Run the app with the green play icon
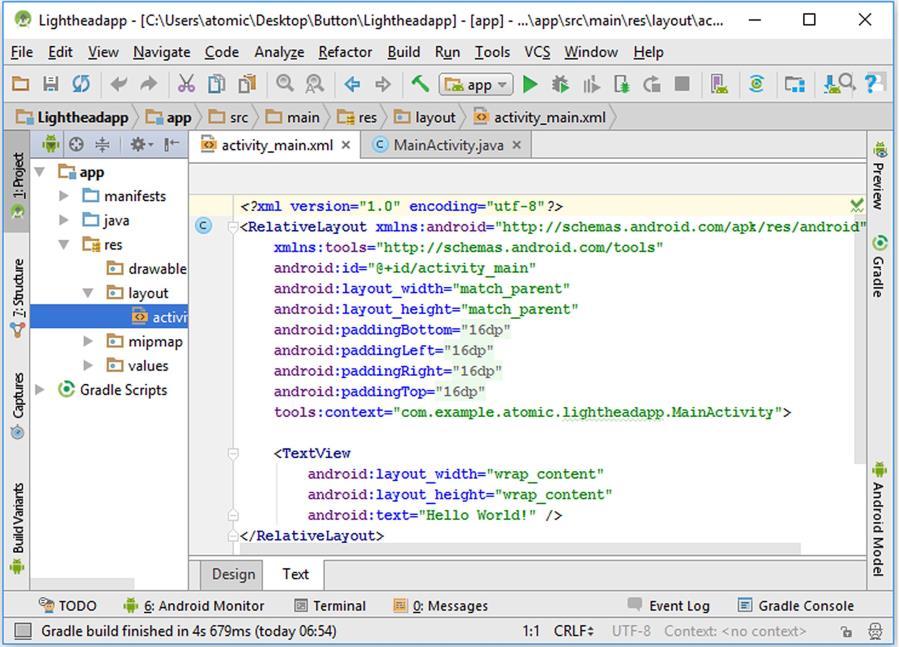The width and height of the screenshot is (899, 647). (x=530, y=85)
